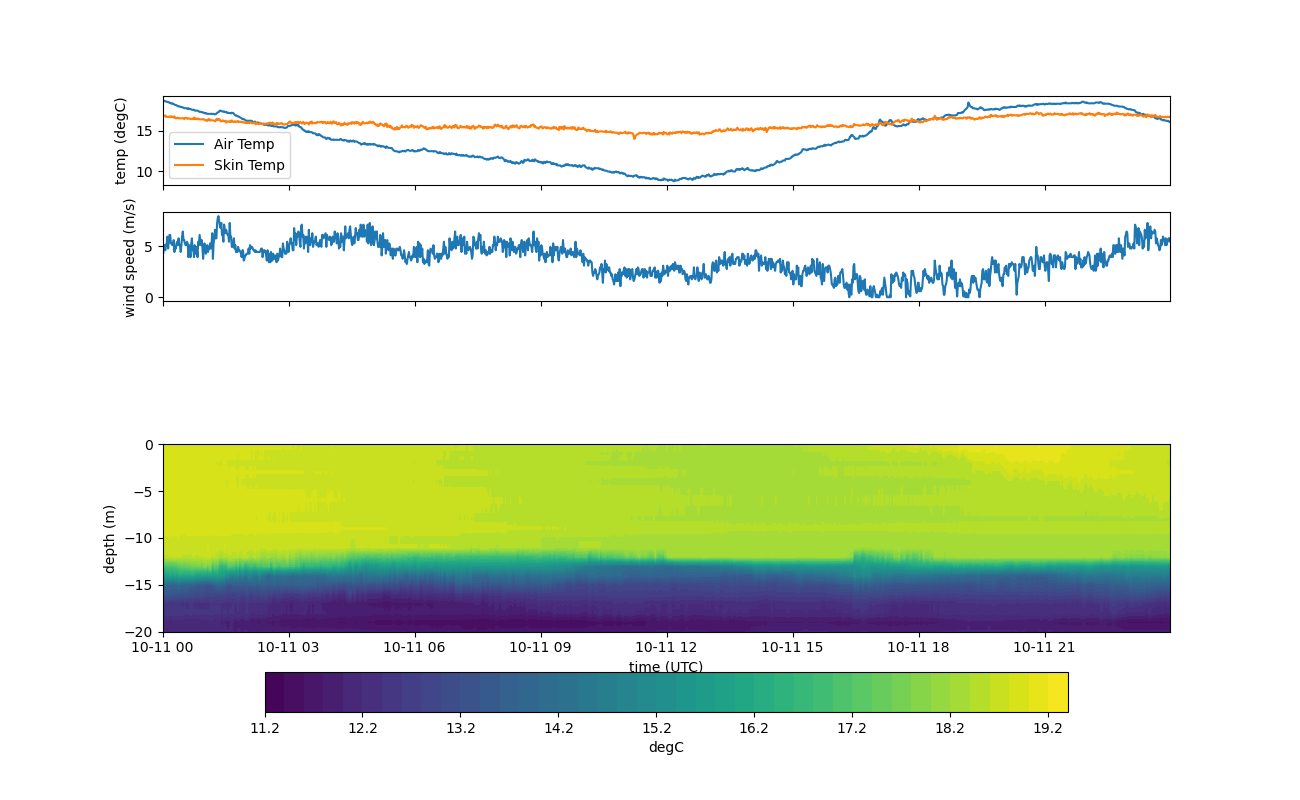The image size is (1300, 800).
Task: Click the "degC" colorbar label
Action: 666,747
